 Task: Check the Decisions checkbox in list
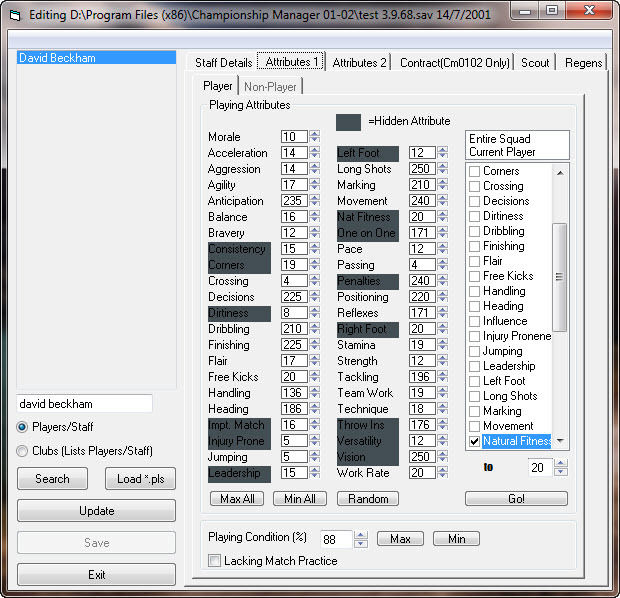pos(474,201)
